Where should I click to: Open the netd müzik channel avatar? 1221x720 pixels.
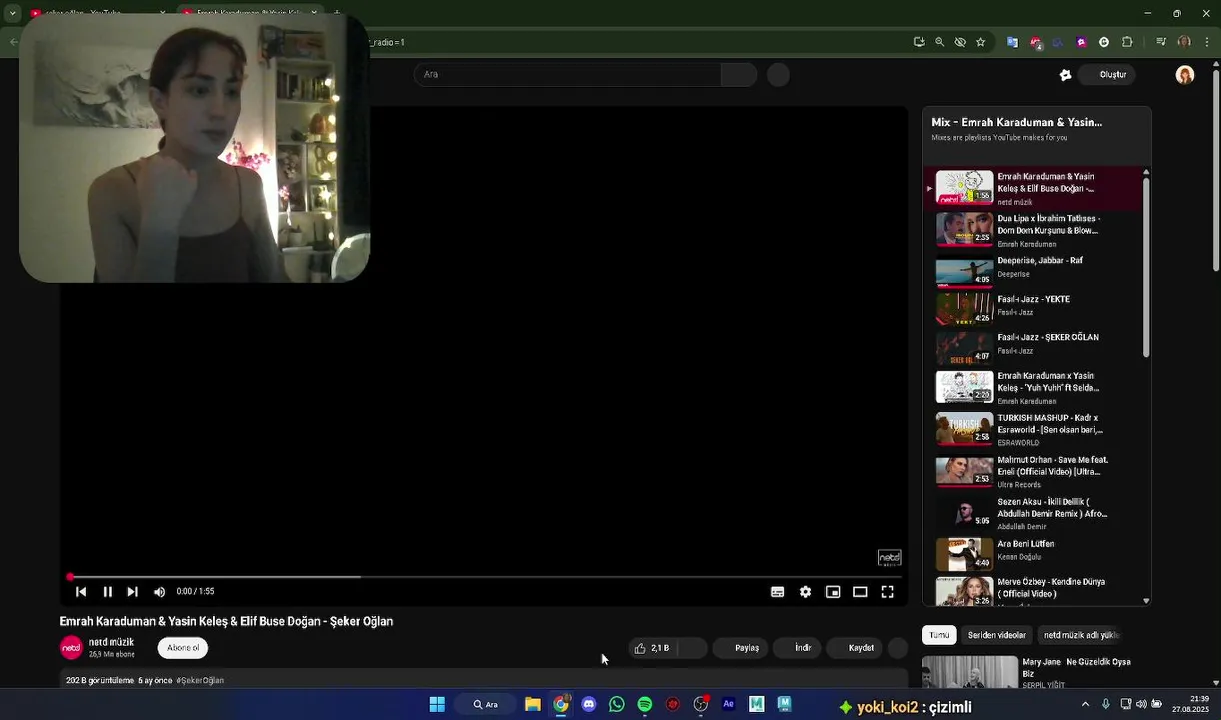pos(71,648)
